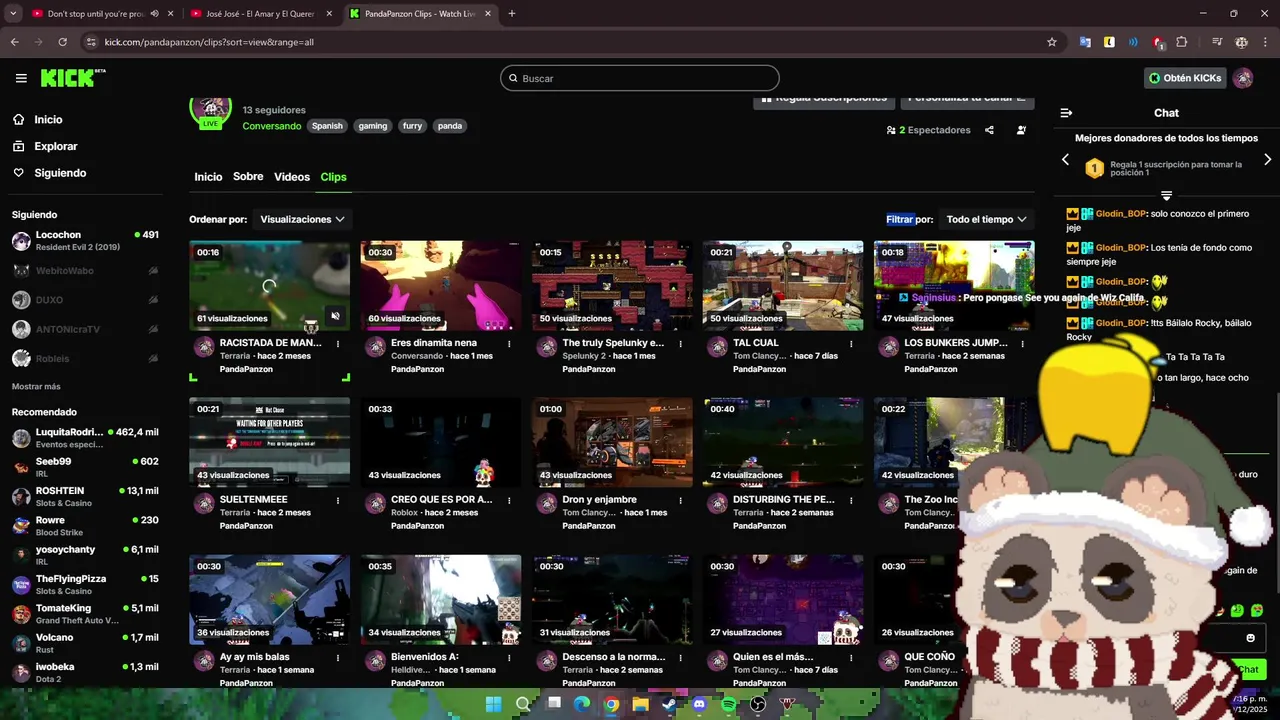1280x720 pixels.
Task: Switch to the Videos channel tab
Action: point(292,177)
